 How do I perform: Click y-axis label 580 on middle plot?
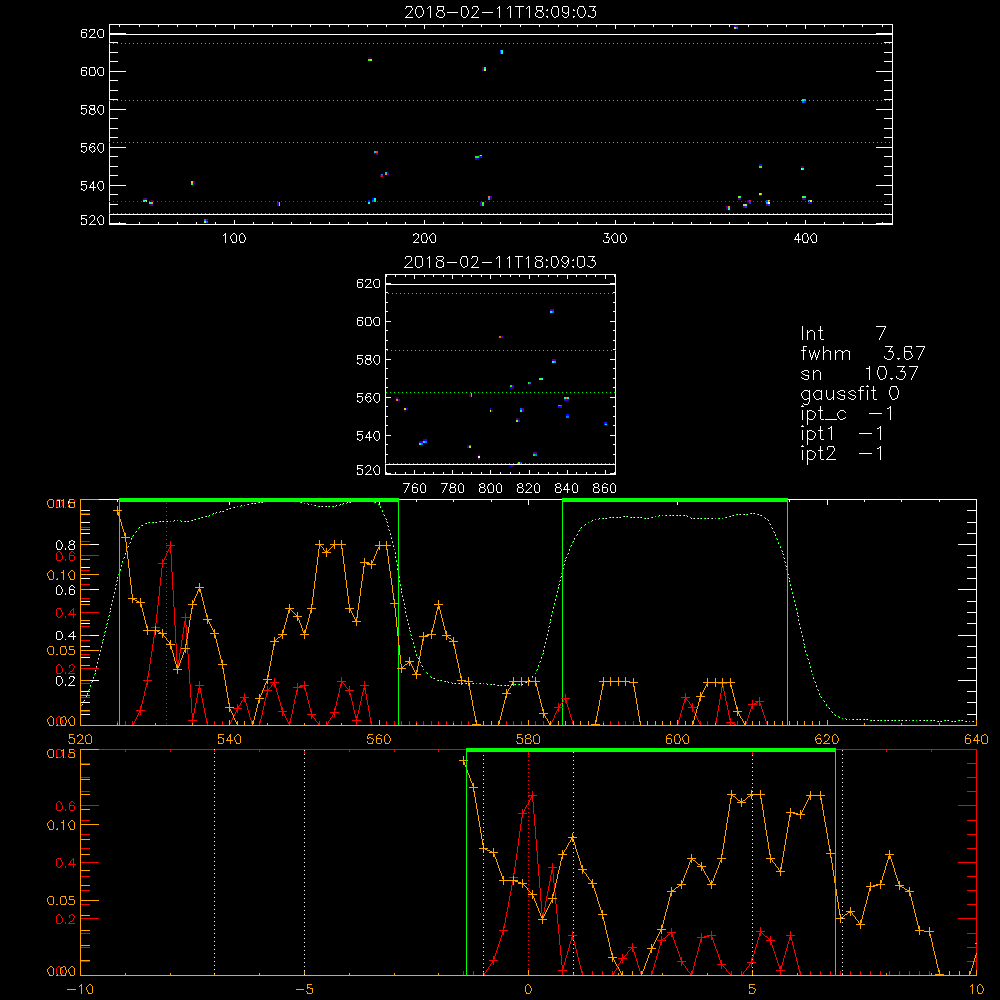click(368, 360)
